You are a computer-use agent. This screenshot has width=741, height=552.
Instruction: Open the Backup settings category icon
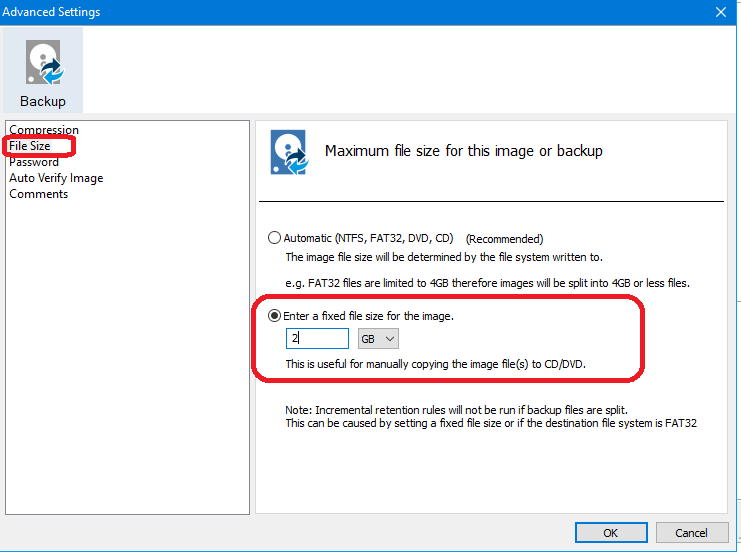coord(43,70)
